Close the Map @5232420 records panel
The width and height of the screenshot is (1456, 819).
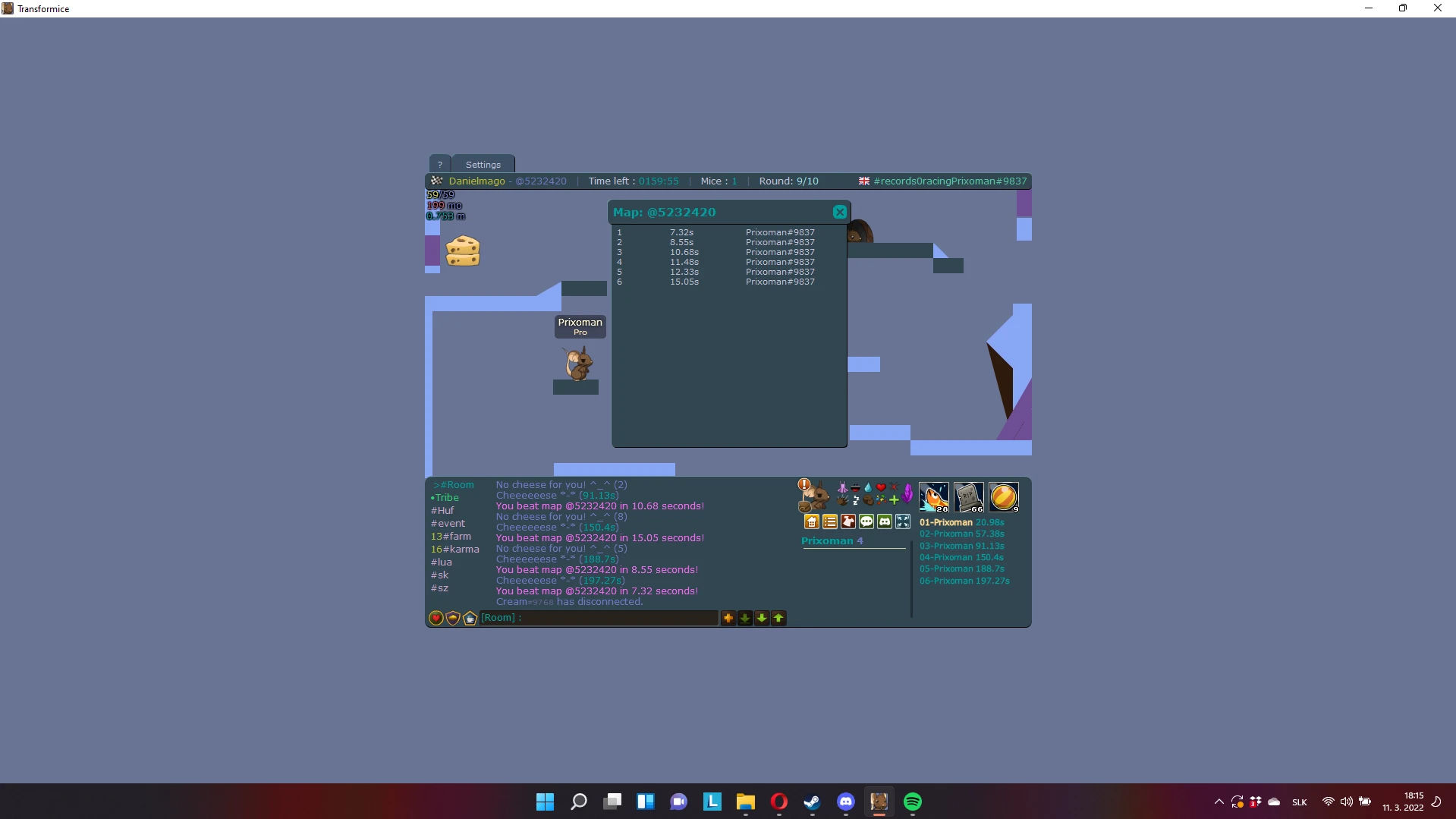pos(839,213)
